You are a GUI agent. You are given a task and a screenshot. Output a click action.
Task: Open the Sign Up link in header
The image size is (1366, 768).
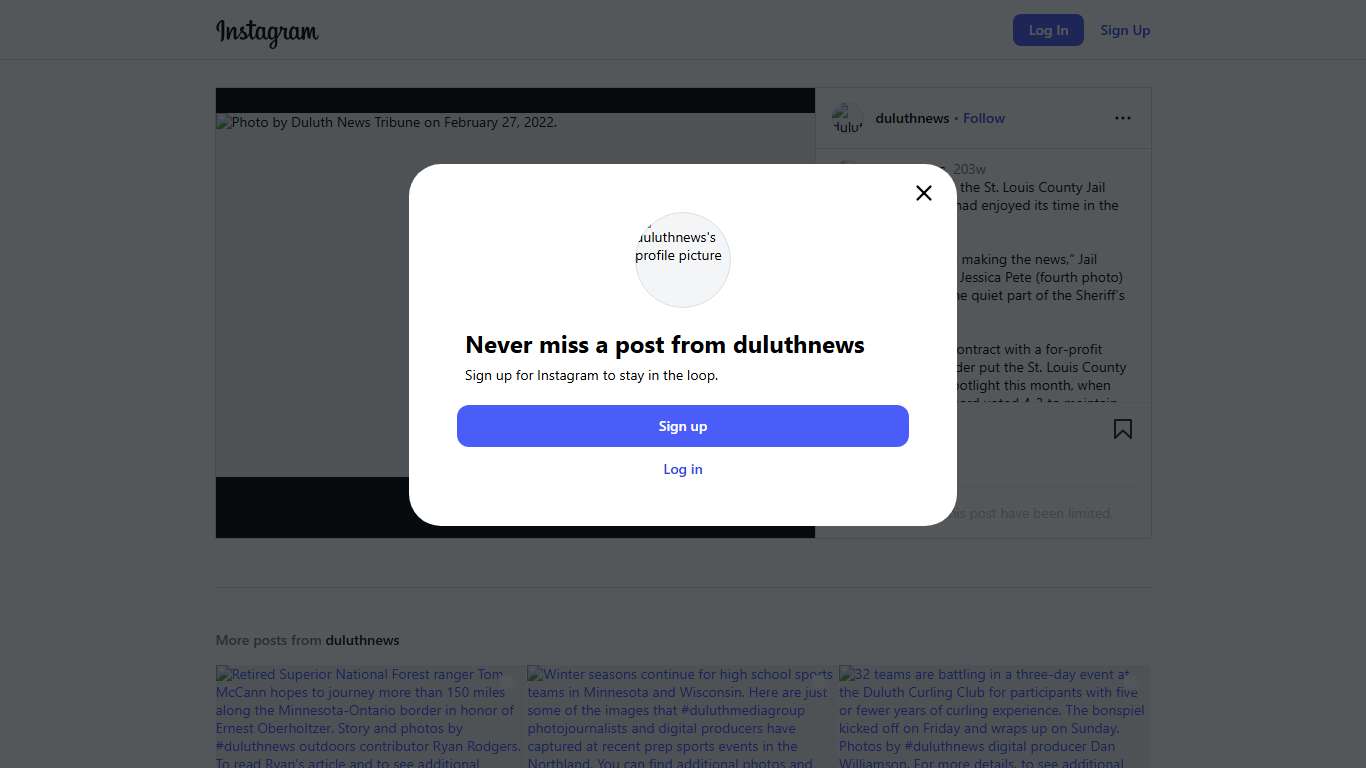1125,30
